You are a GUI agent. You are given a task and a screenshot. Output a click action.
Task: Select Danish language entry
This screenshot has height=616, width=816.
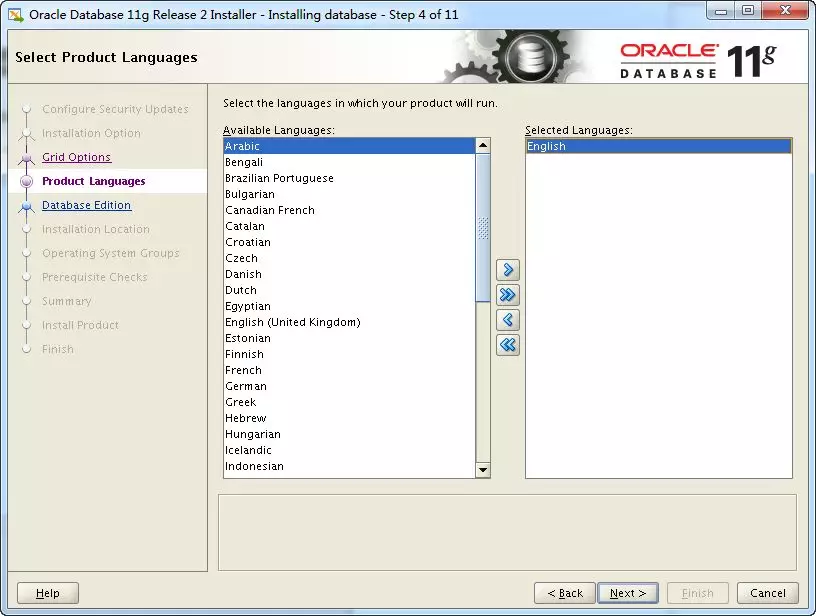349,274
